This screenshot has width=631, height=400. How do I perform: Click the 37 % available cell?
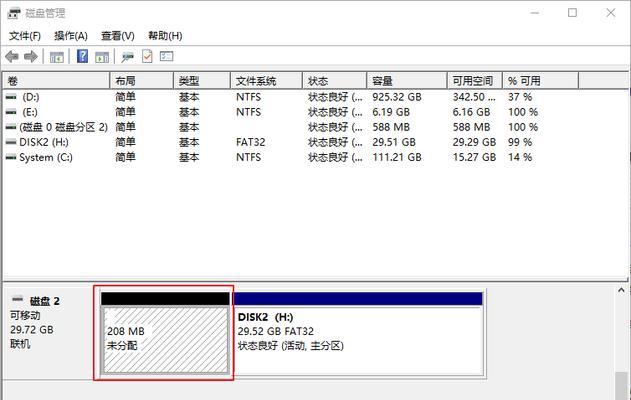coord(520,97)
